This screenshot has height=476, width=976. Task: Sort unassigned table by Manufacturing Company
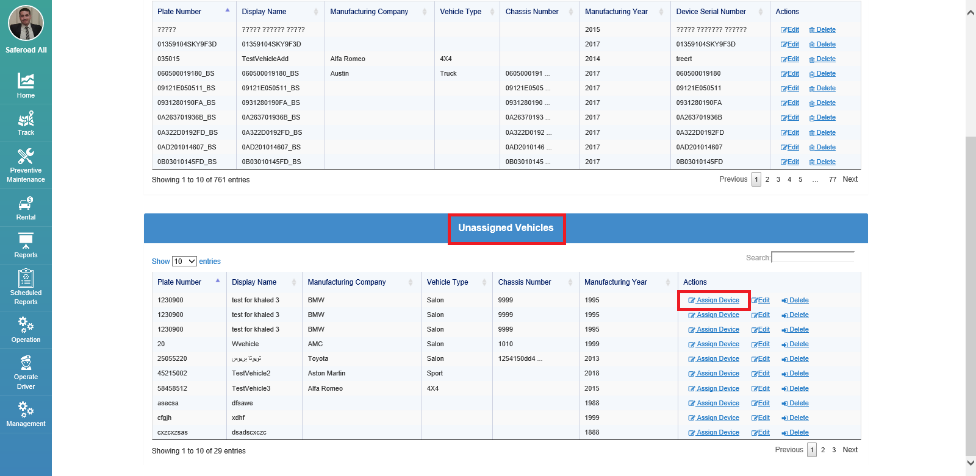point(361,282)
